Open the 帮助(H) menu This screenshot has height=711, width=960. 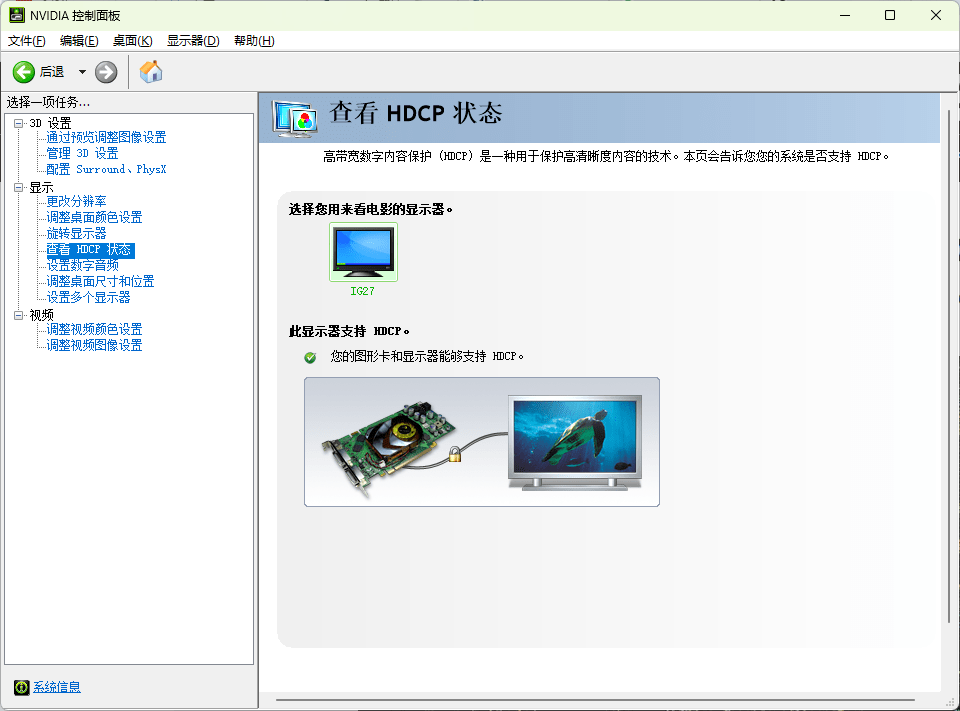[254, 41]
